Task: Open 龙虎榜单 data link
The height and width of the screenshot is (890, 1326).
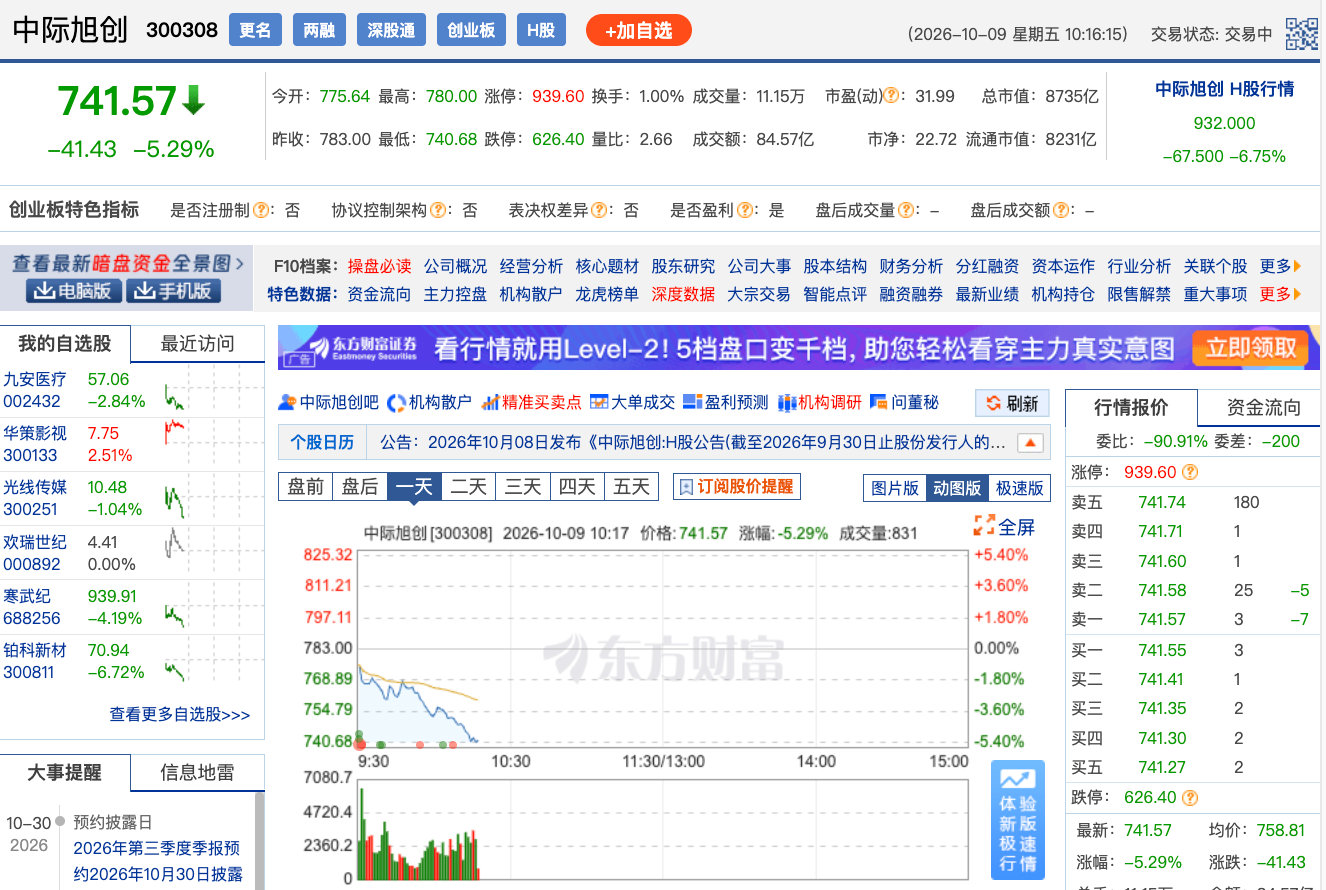Action: pos(607,294)
